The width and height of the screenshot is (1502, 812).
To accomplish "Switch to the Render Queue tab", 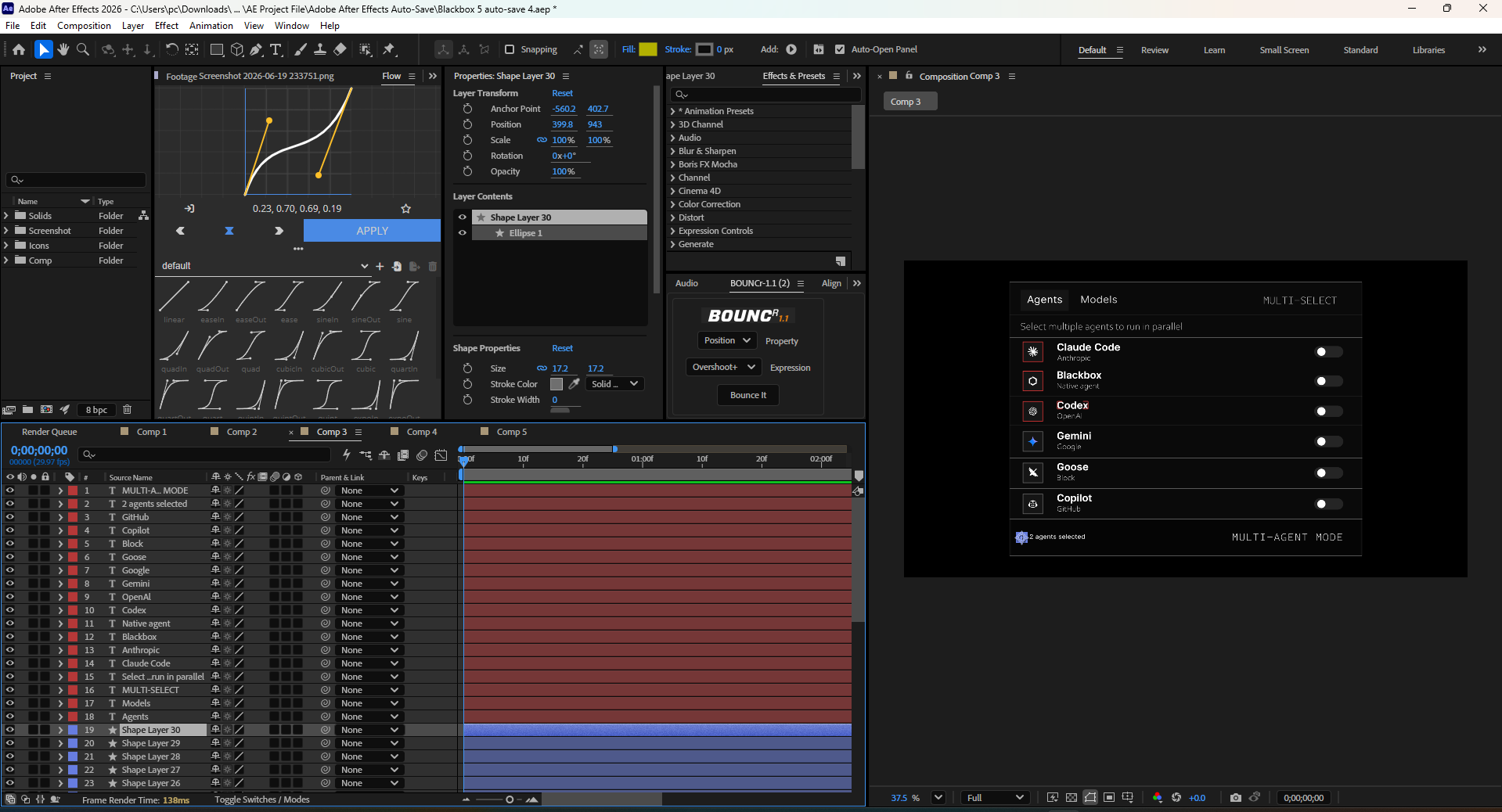I will click(x=49, y=432).
